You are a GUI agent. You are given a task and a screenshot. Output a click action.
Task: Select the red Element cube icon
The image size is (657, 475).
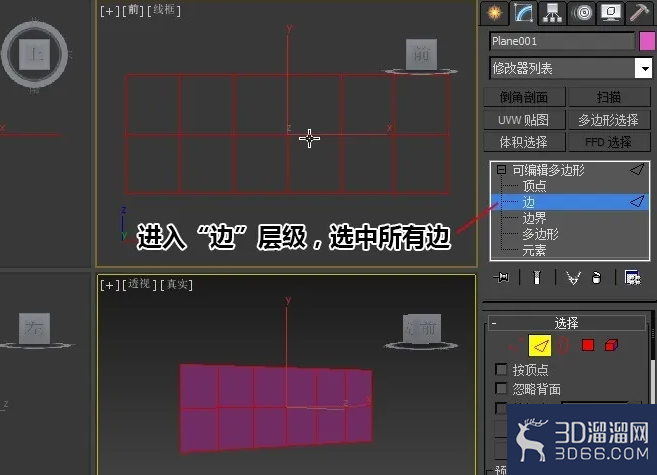pos(611,345)
